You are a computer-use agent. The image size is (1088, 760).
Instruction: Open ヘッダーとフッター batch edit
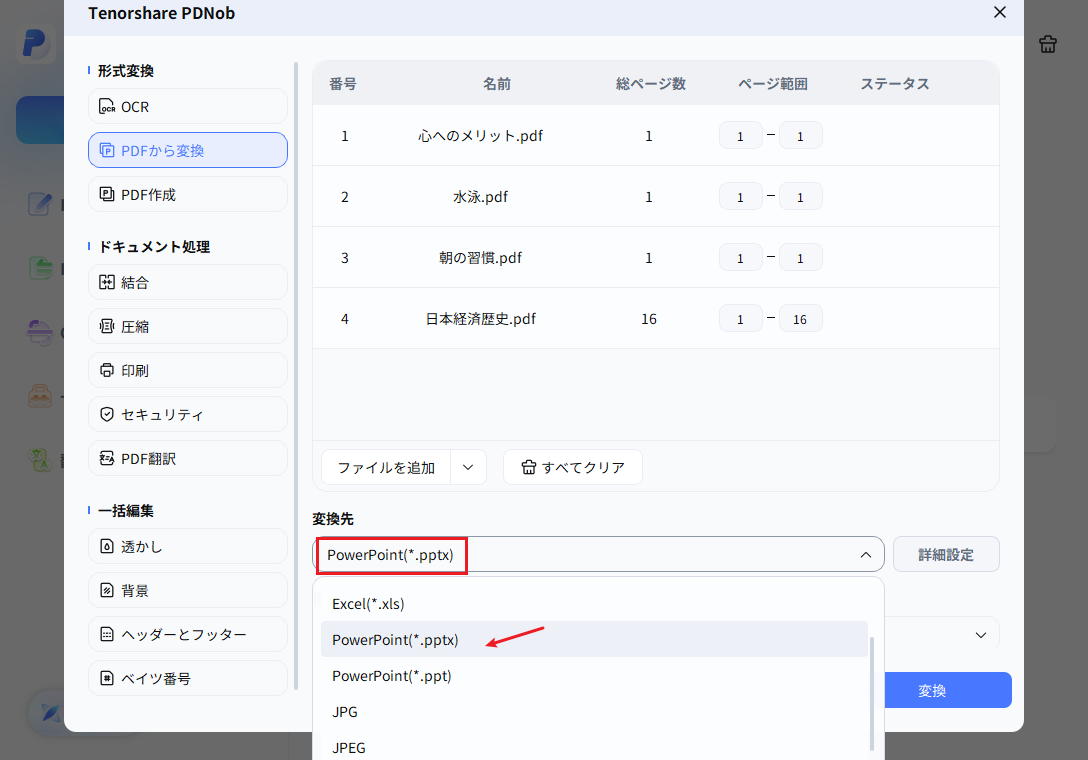click(187, 634)
